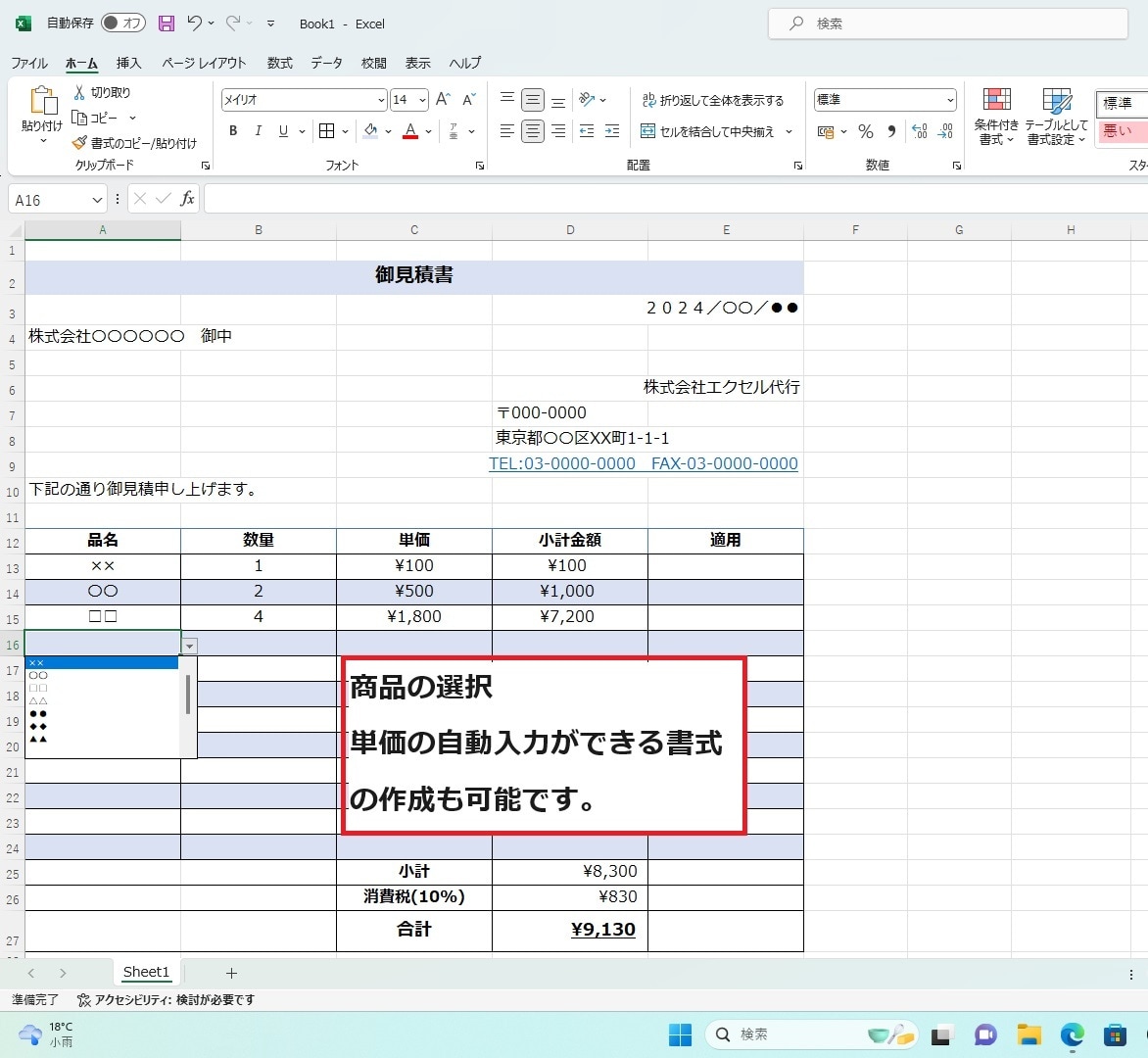Apply Bold formatting button
Screen dimensions: 1148x1058
(x=233, y=131)
